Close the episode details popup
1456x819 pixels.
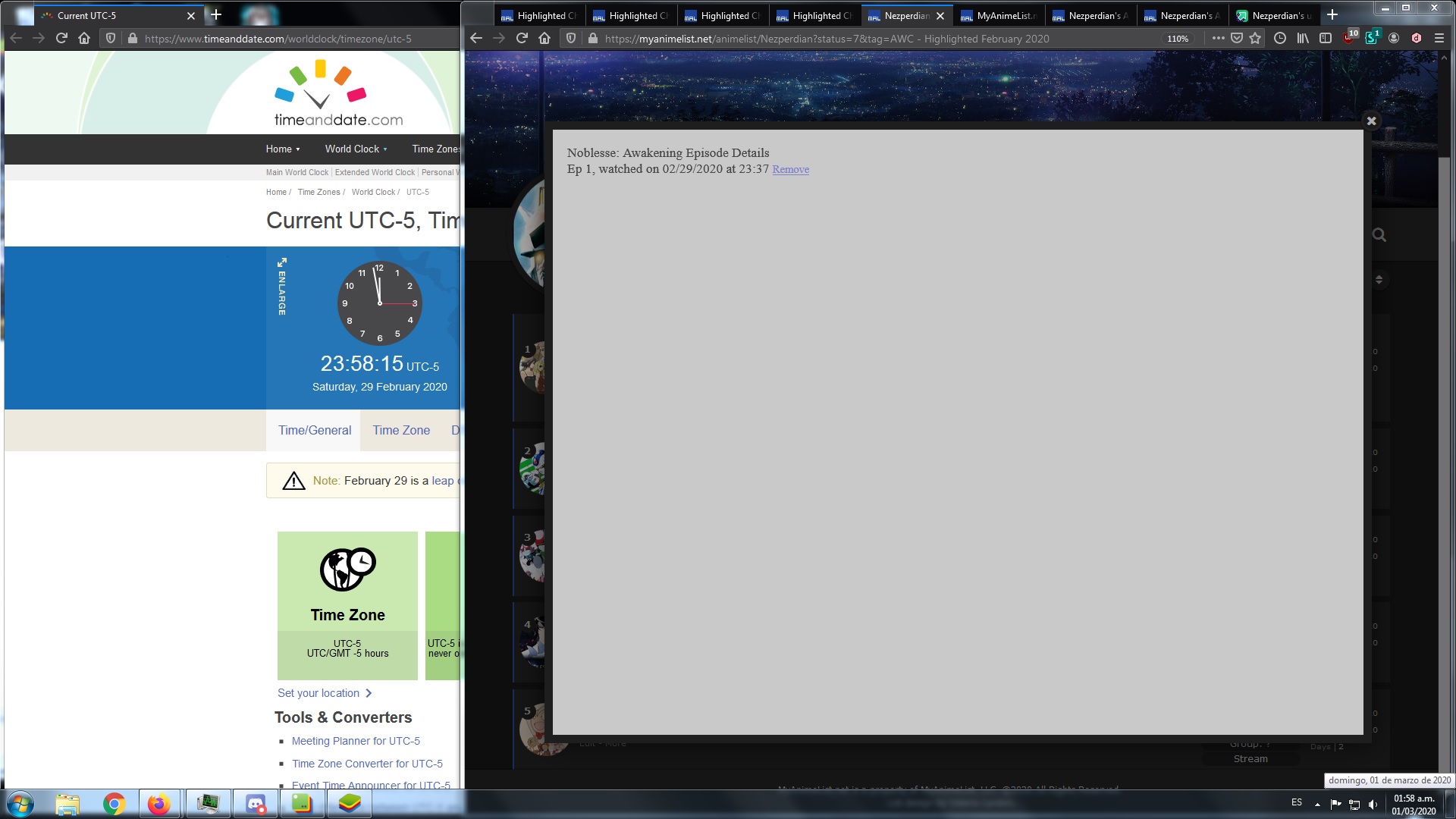click(1371, 120)
